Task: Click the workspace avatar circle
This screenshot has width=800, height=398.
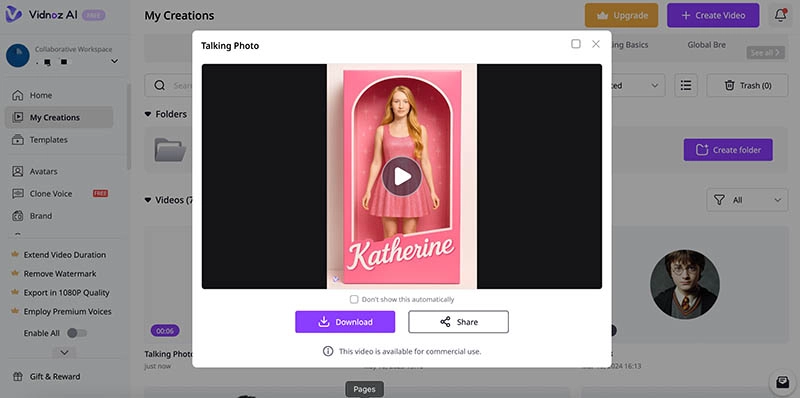Action: [x=17, y=55]
